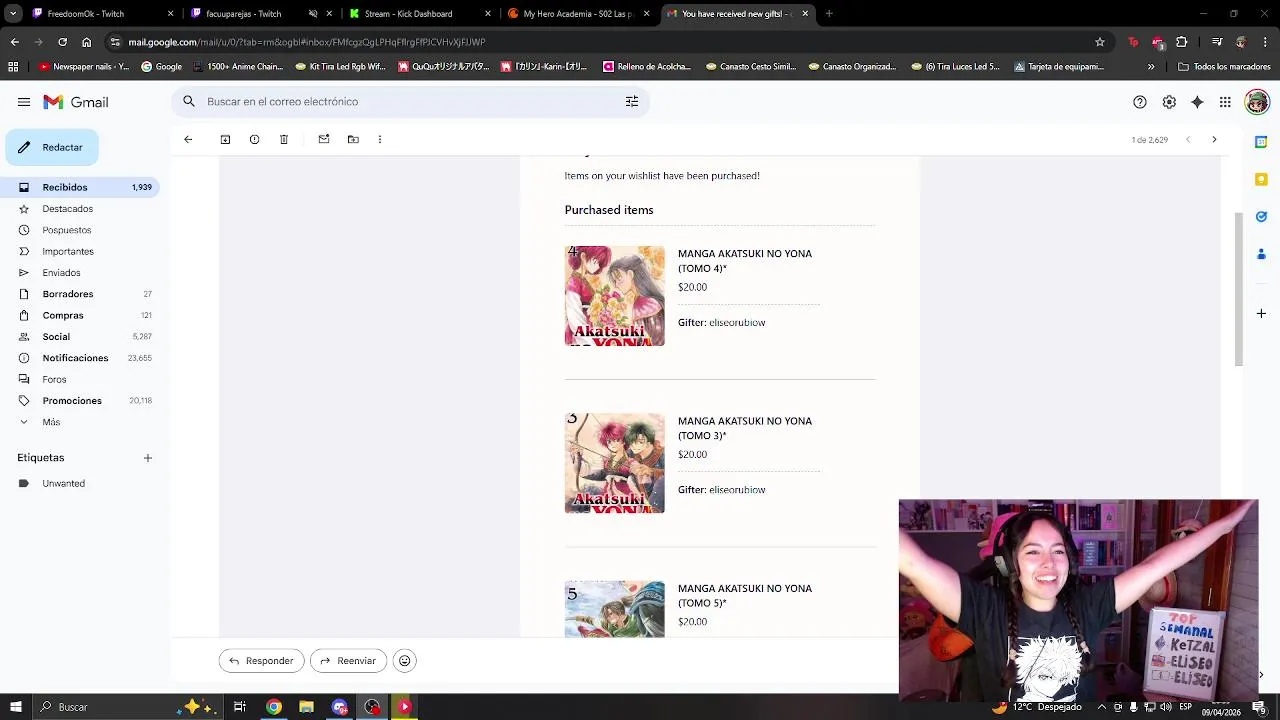The width and height of the screenshot is (1280, 720).
Task: Open Gmail settings gear
Action: point(1169,102)
